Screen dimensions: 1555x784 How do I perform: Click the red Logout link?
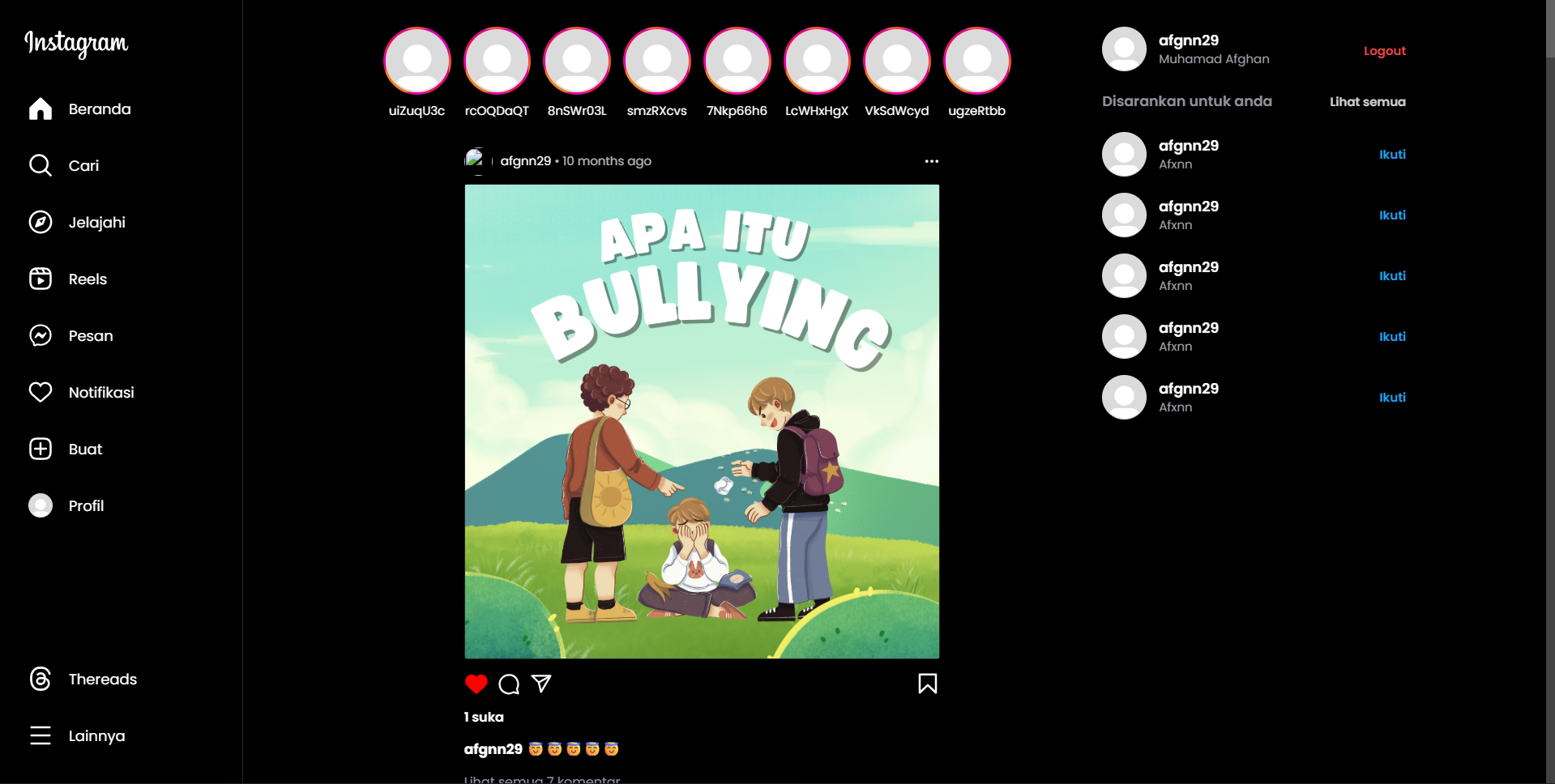(x=1384, y=50)
